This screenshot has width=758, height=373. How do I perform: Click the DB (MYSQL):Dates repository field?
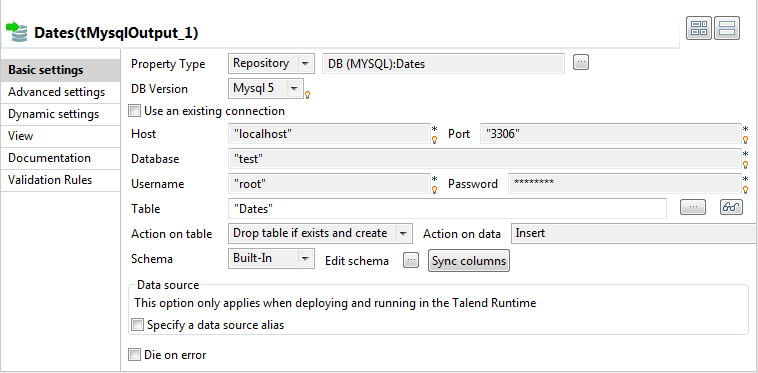click(x=443, y=63)
